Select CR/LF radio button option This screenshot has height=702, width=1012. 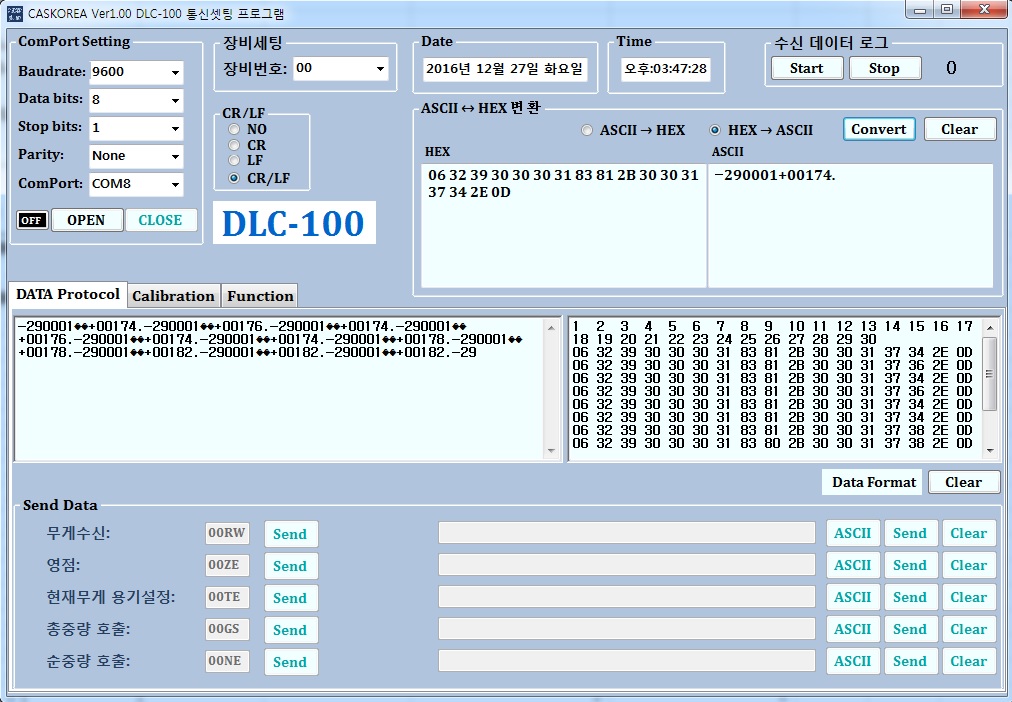[x=234, y=178]
